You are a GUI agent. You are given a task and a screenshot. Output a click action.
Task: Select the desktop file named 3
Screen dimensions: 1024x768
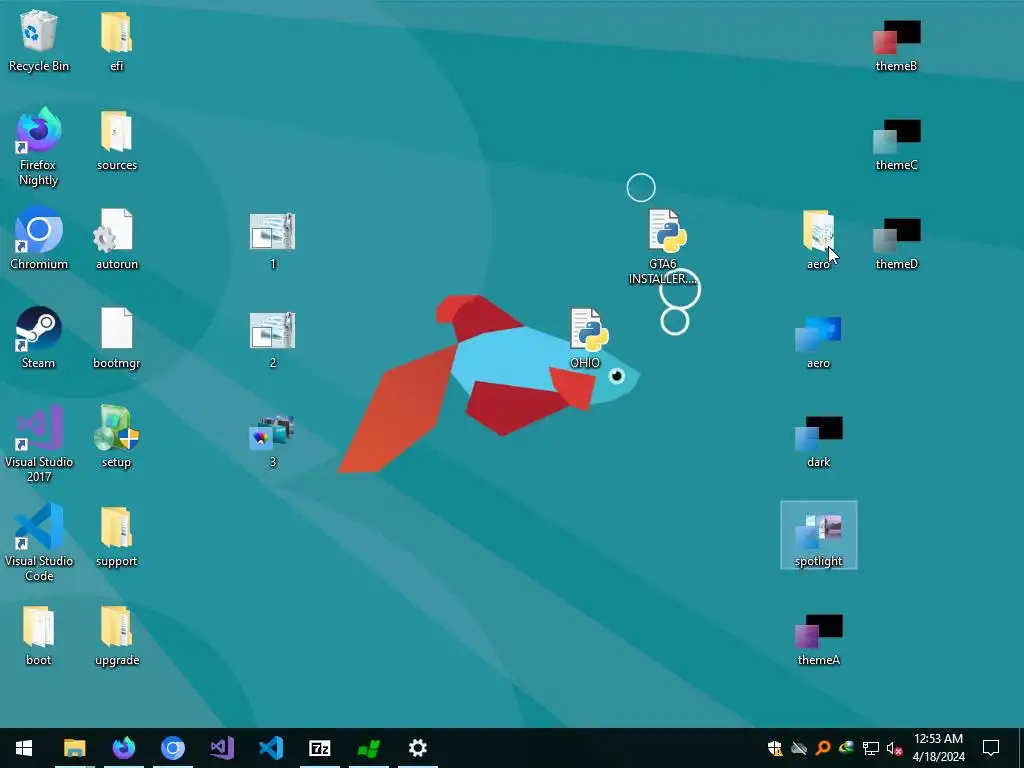[272, 441]
